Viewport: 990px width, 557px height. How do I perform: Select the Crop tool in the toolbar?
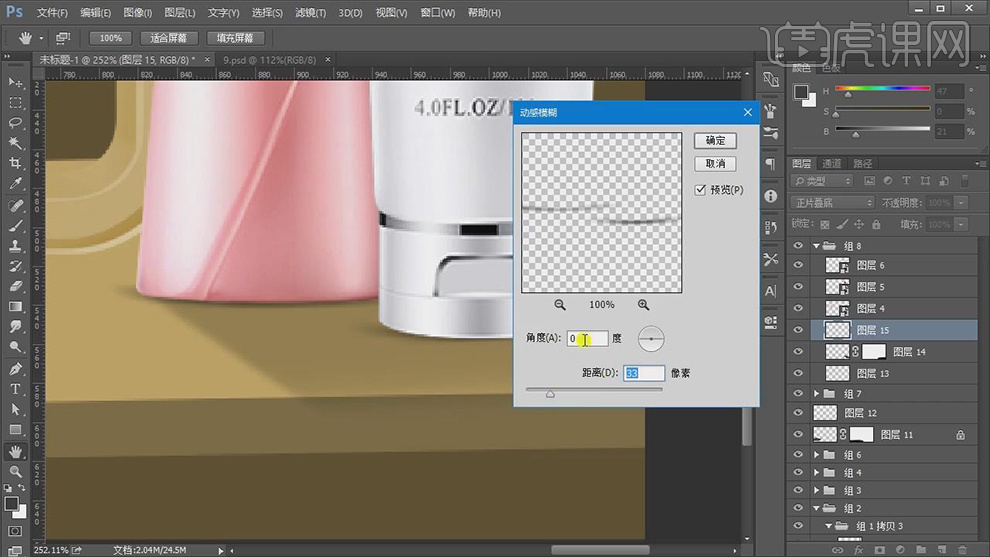pyautogui.click(x=16, y=164)
